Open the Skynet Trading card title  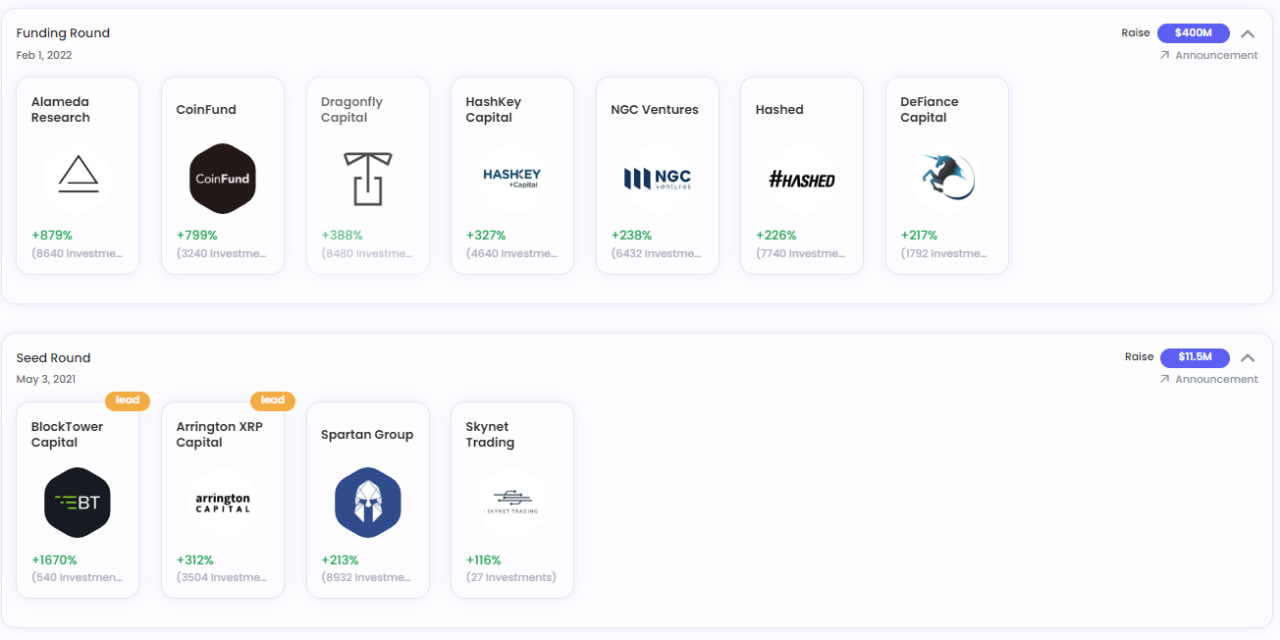click(x=490, y=435)
